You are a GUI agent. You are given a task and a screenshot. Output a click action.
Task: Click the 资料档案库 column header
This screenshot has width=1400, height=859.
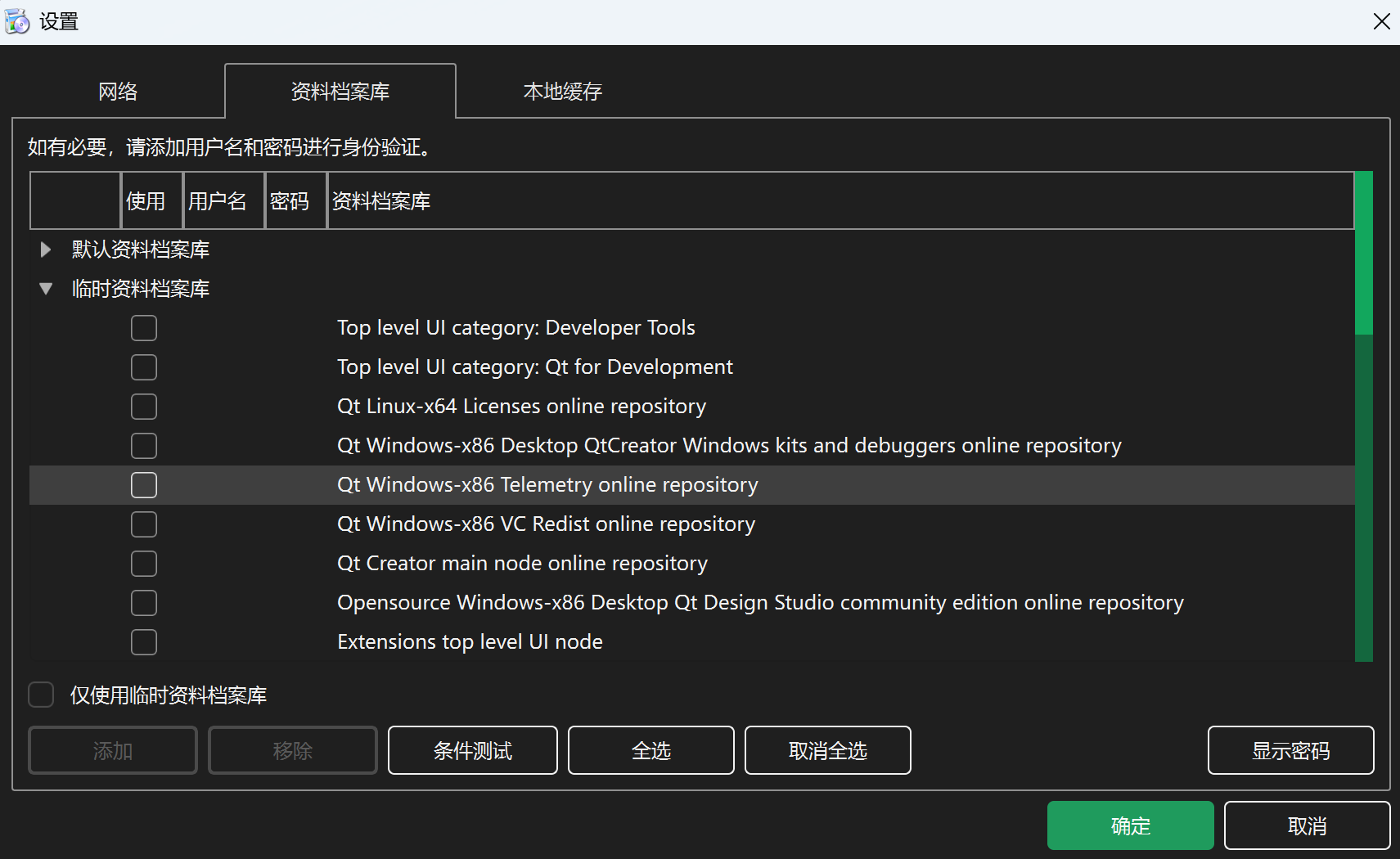tap(840, 200)
